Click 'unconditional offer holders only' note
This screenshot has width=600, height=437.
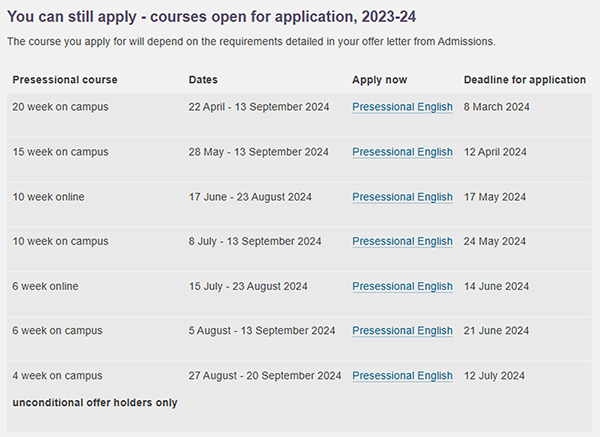(x=94, y=402)
